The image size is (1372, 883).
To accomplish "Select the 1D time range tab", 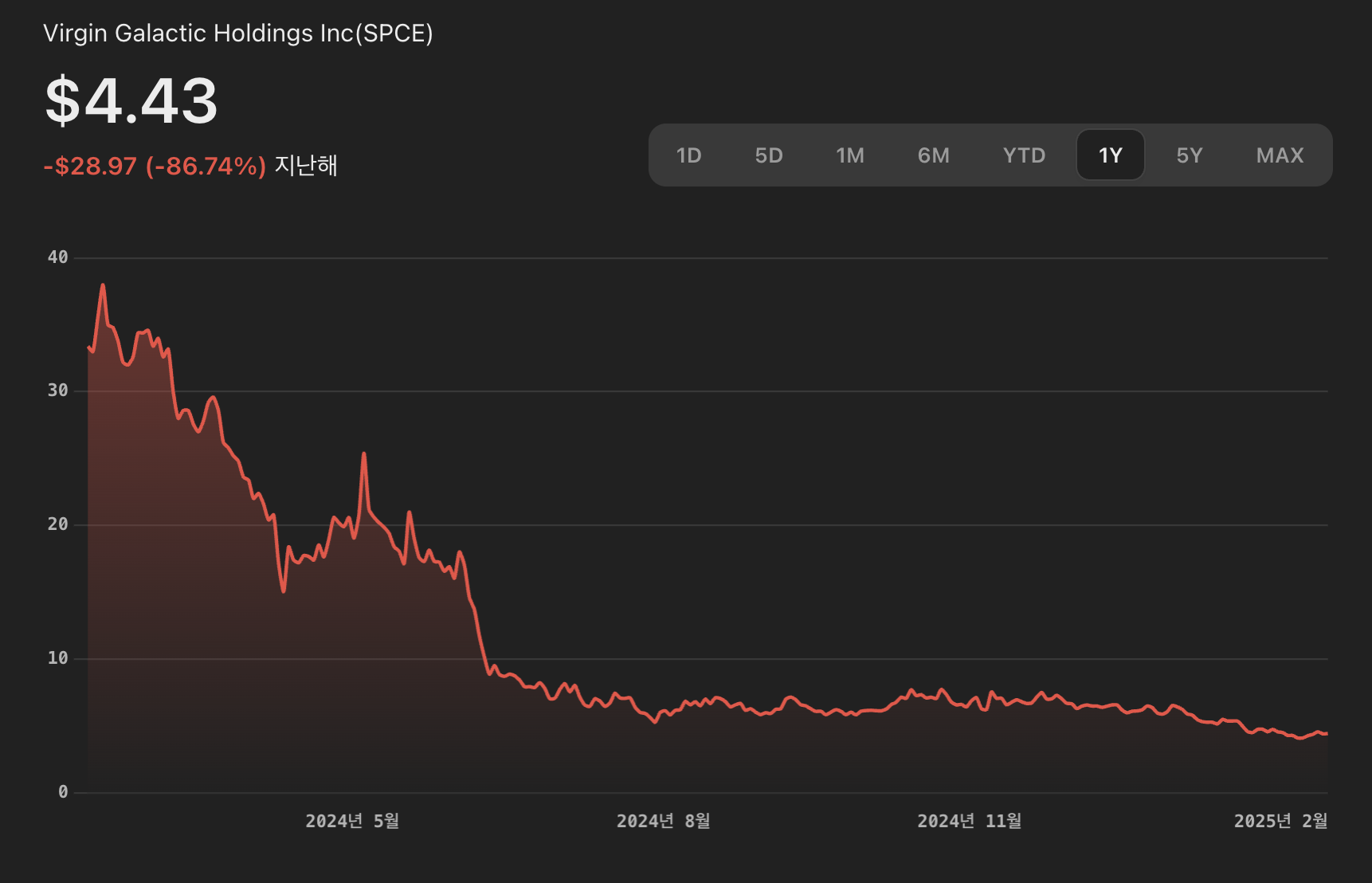I will click(x=688, y=155).
